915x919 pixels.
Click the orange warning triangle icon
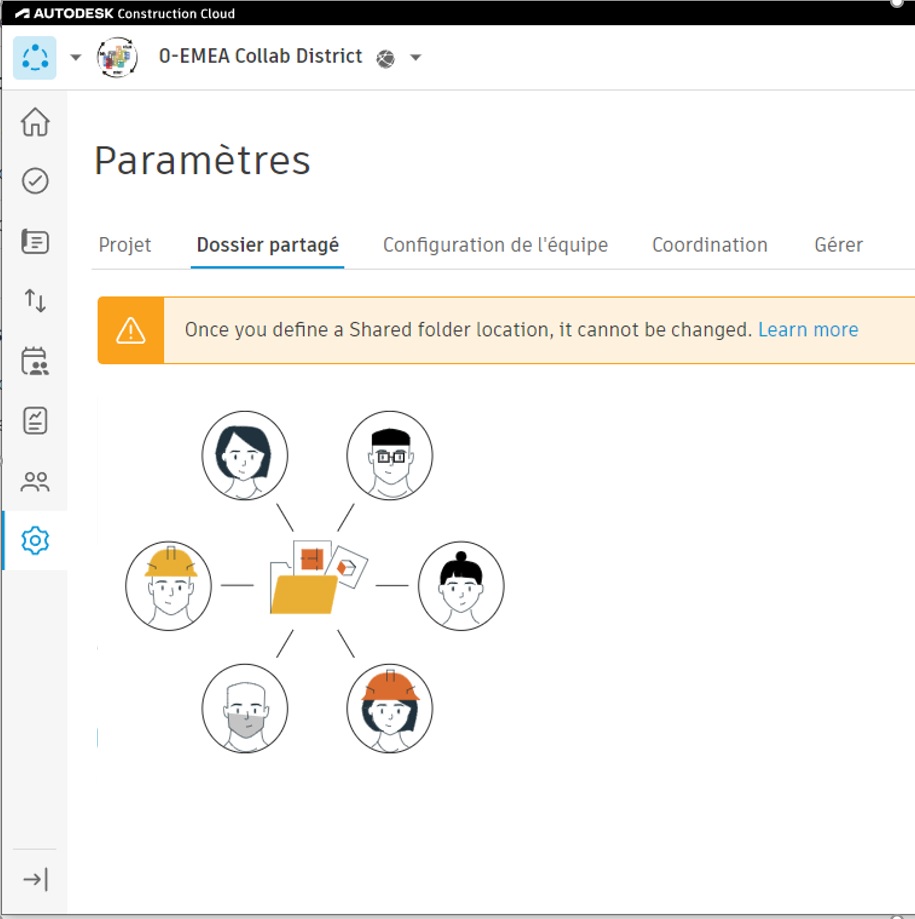pos(131,330)
